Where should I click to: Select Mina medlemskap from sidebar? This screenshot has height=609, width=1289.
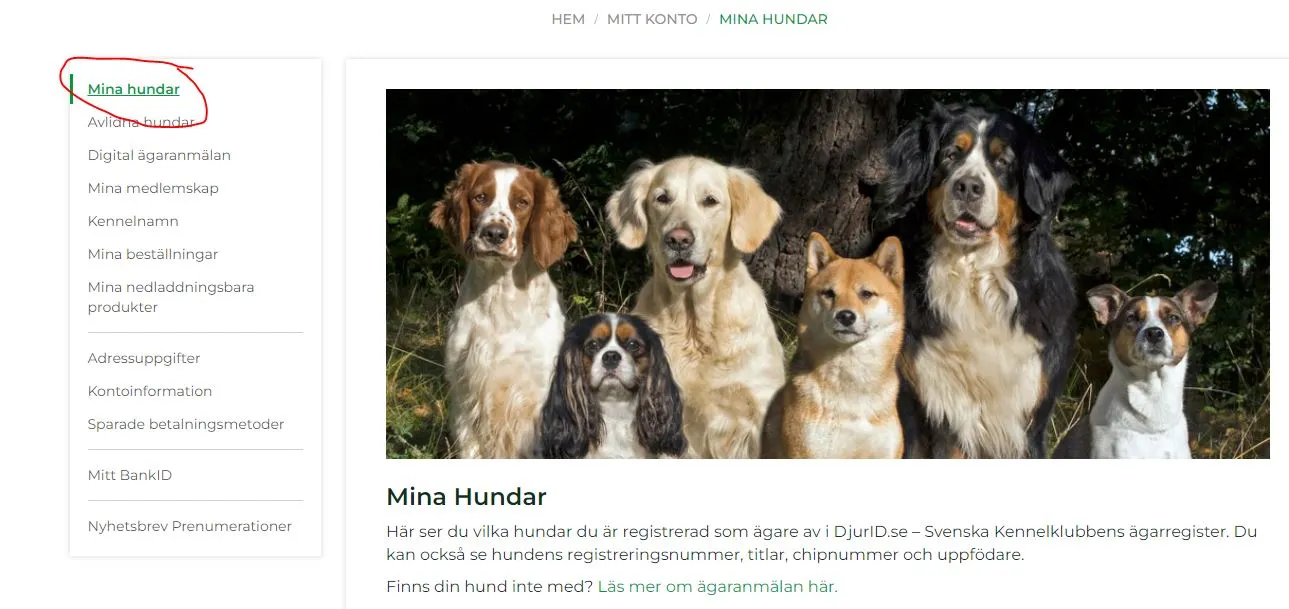(153, 188)
